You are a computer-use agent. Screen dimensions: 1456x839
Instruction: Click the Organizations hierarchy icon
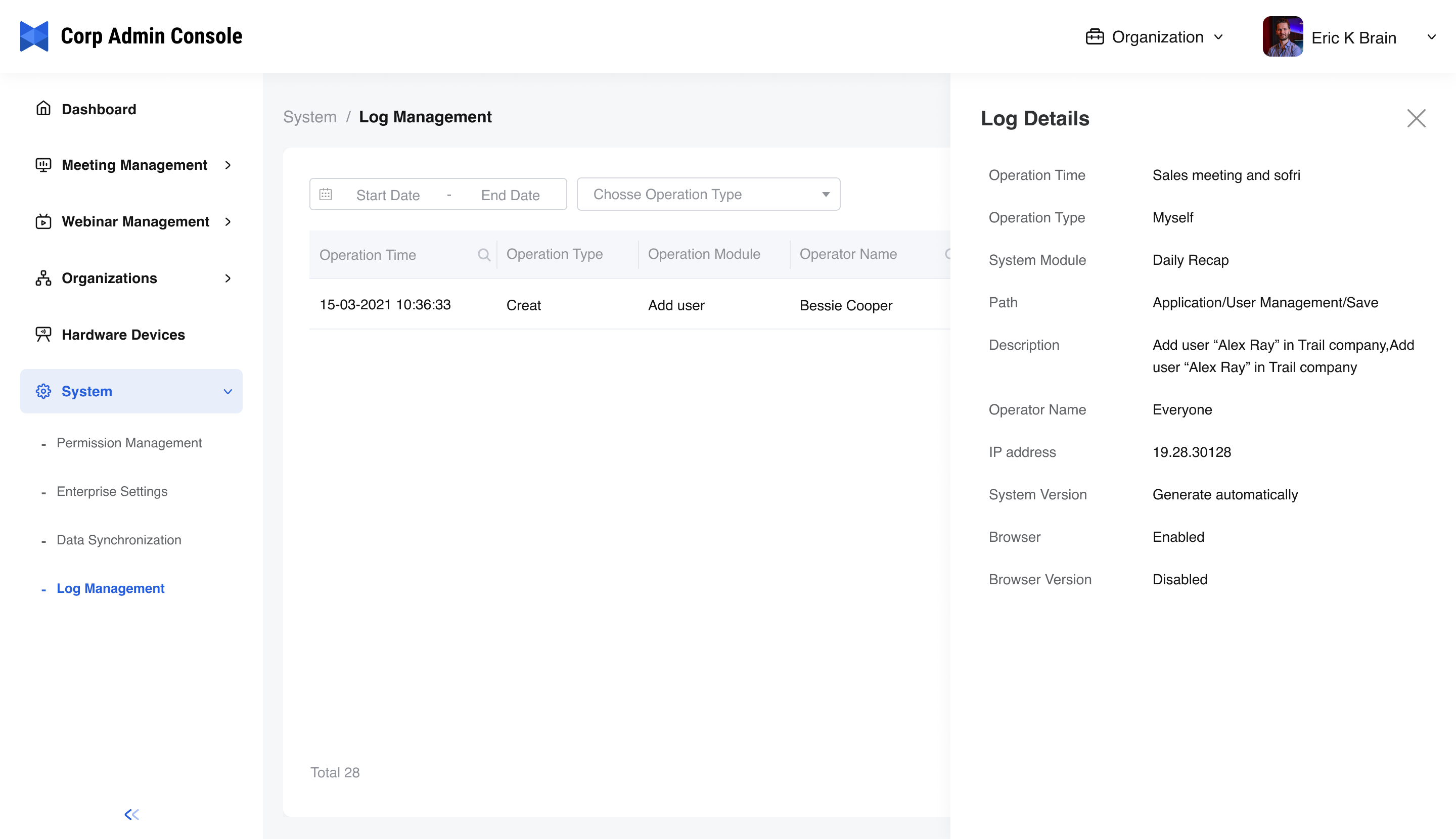click(43, 278)
